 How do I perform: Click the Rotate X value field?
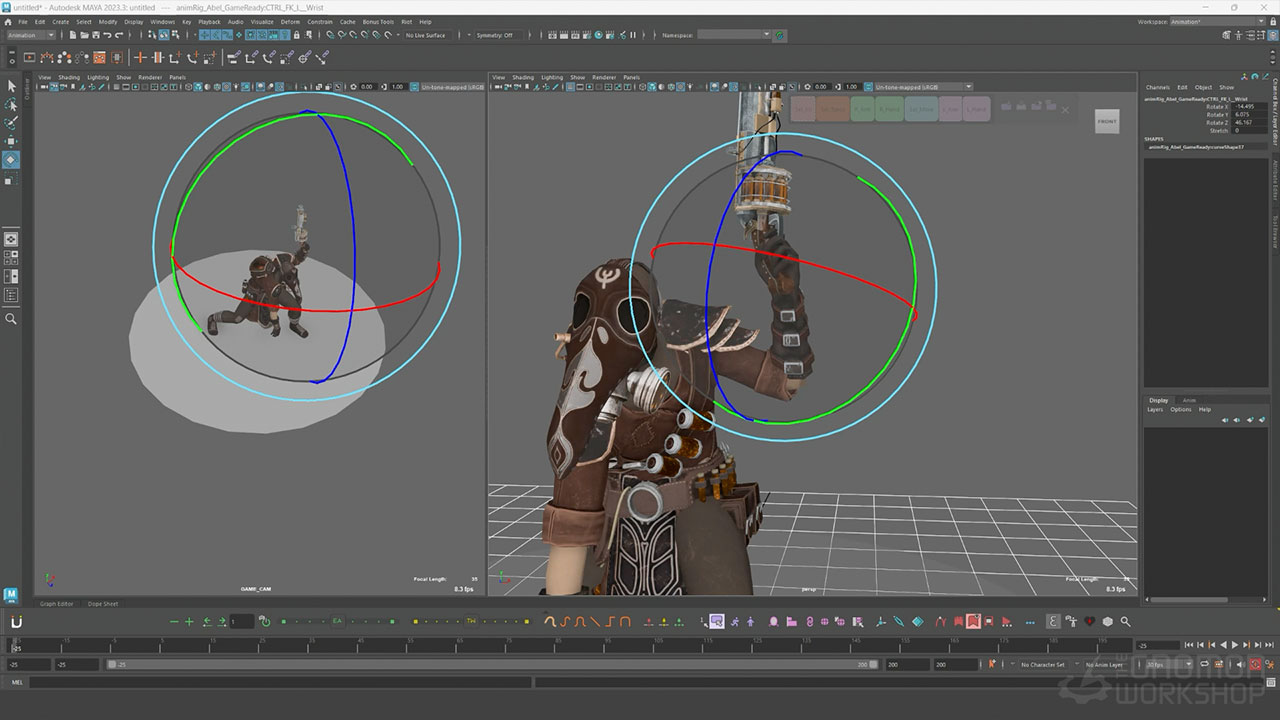(1251, 107)
